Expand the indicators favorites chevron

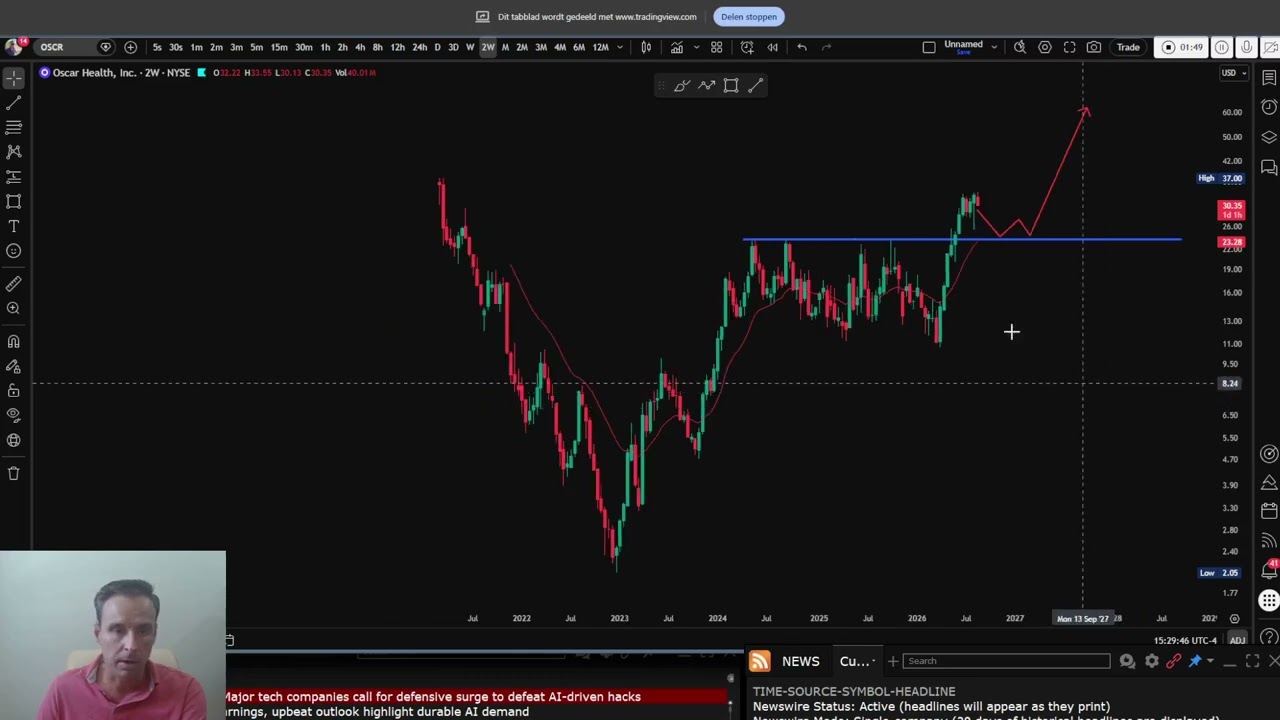point(696,47)
